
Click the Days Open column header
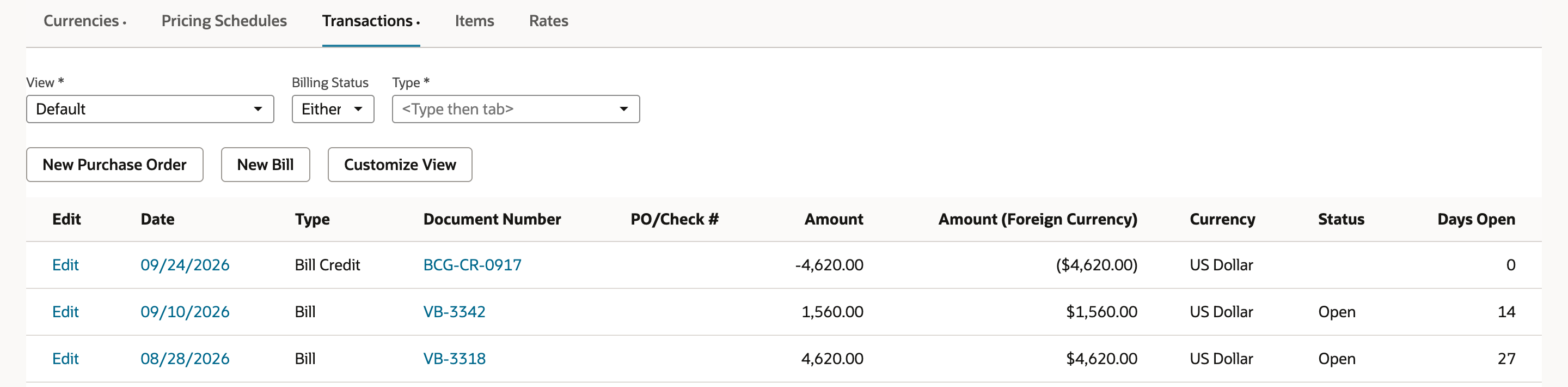coord(1476,220)
